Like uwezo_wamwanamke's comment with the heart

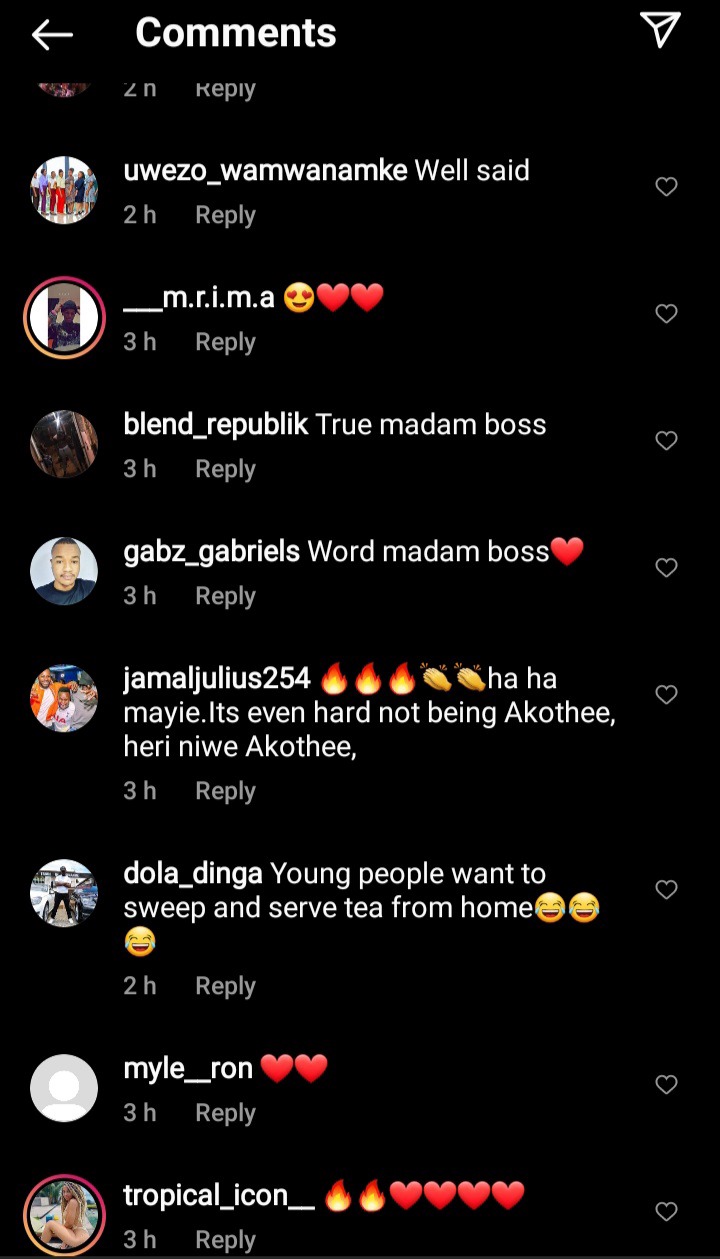click(x=666, y=187)
